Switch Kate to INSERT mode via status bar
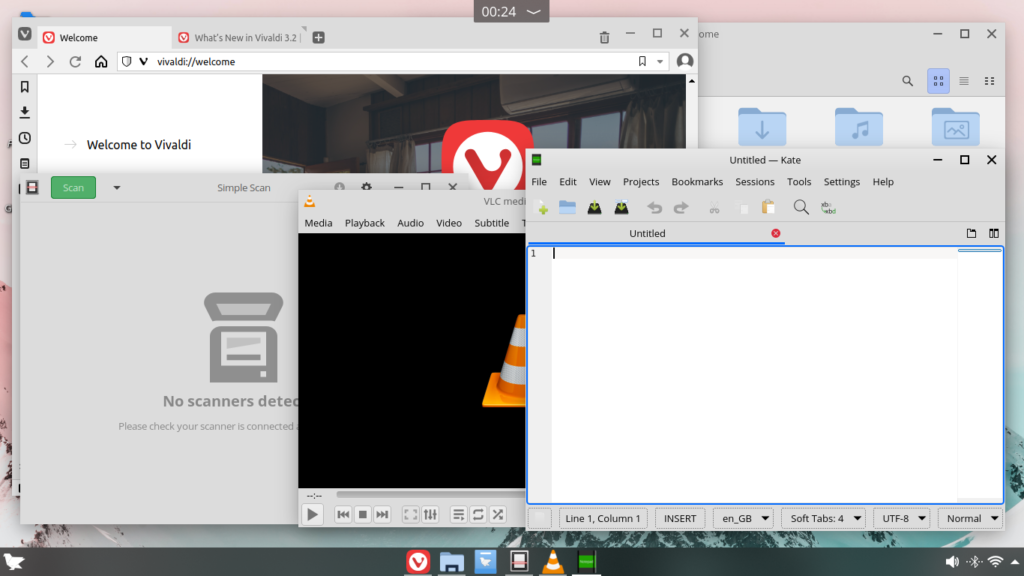Viewport: 1024px width, 576px height. tap(679, 518)
